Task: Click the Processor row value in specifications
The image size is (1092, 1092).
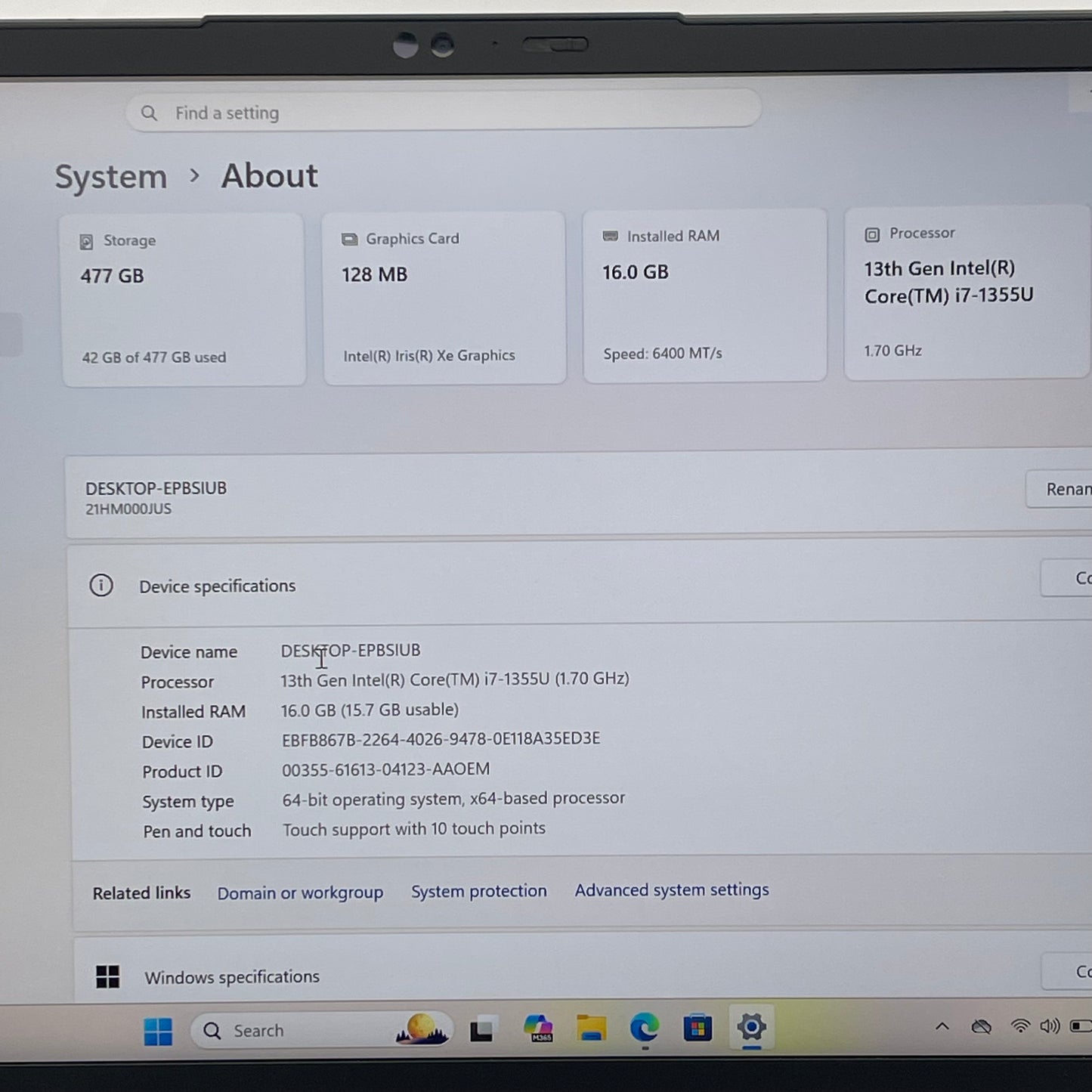Action: [455, 680]
